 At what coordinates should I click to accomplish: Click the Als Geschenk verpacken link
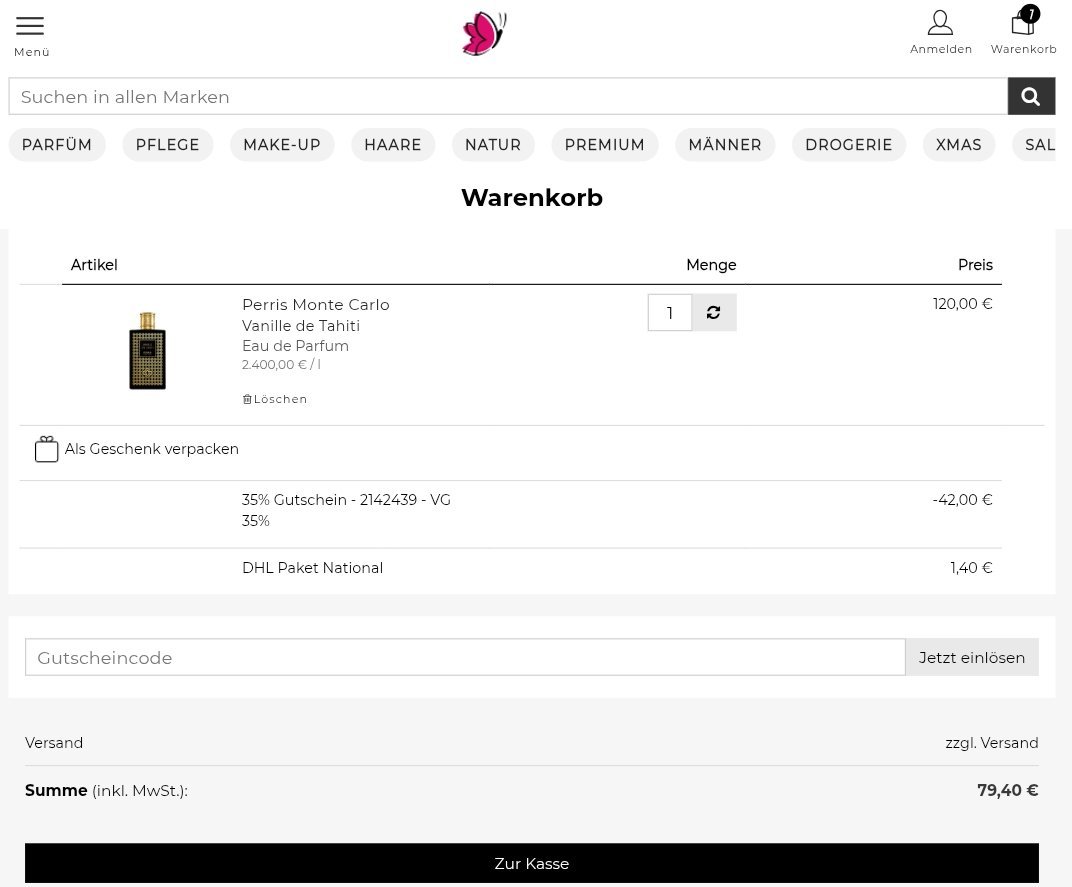point(152,449)
